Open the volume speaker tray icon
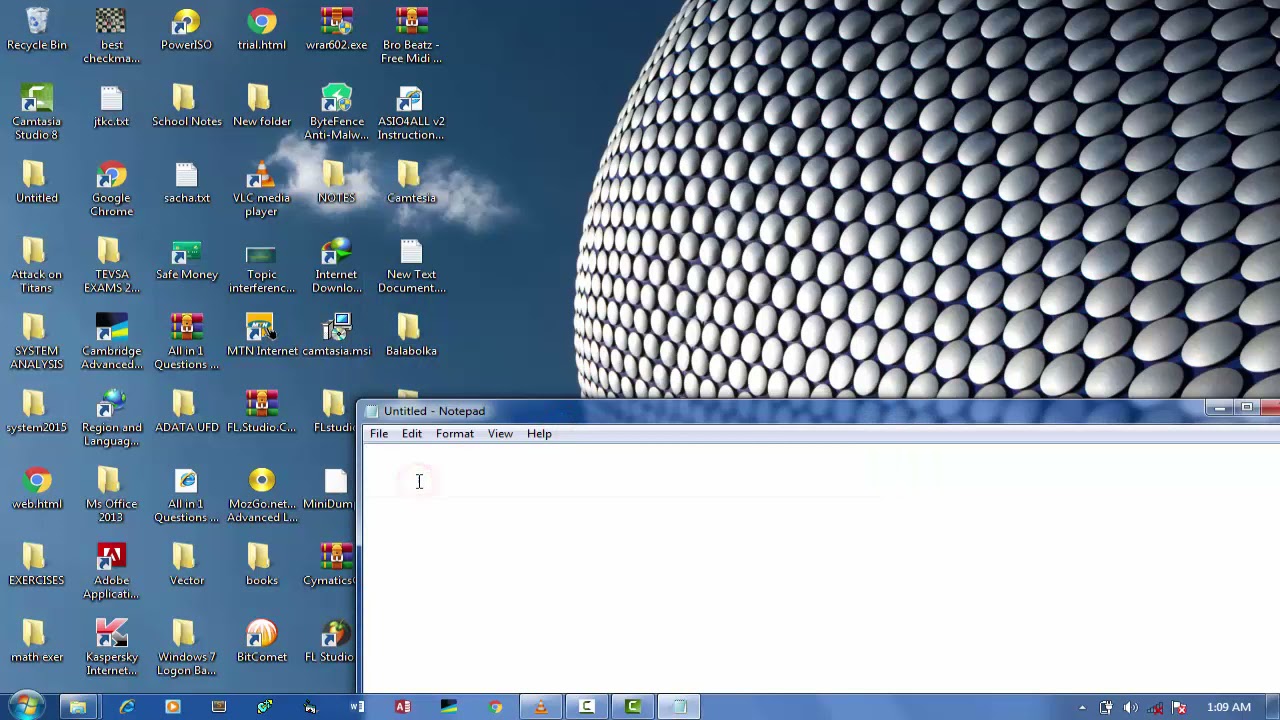 1131,708
